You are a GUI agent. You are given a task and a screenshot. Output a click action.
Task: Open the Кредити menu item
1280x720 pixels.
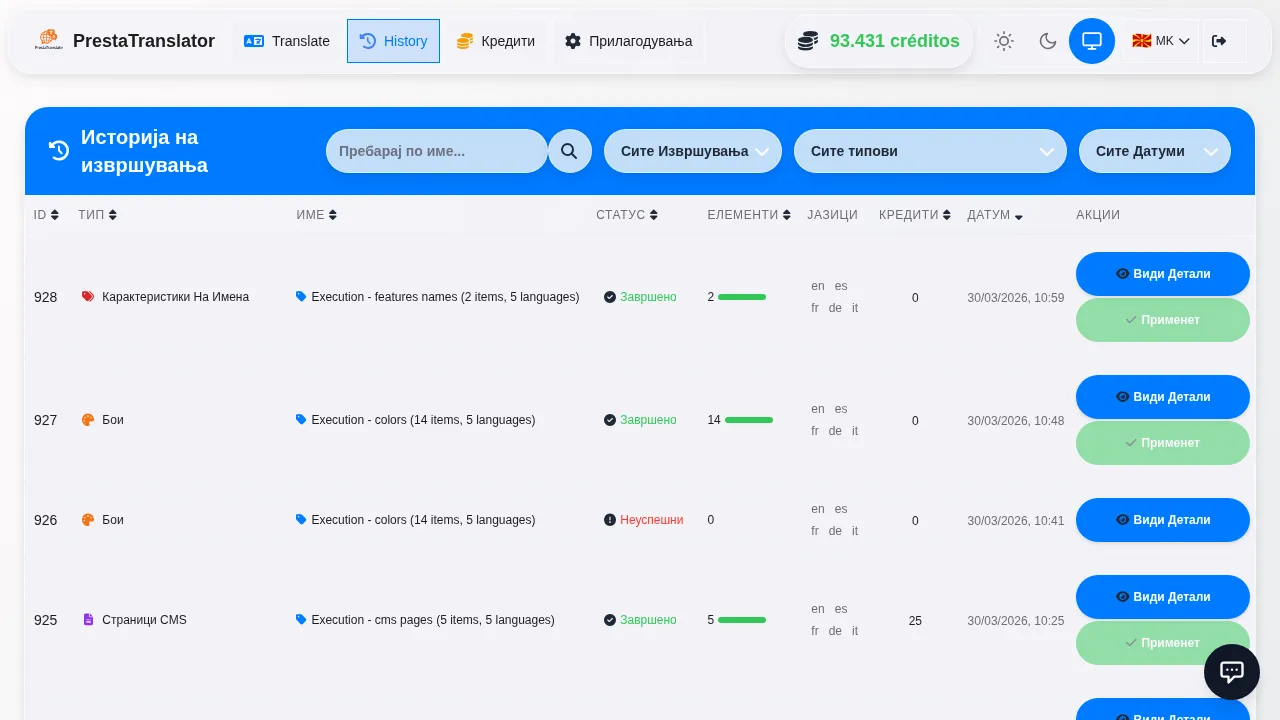point(496,41)
